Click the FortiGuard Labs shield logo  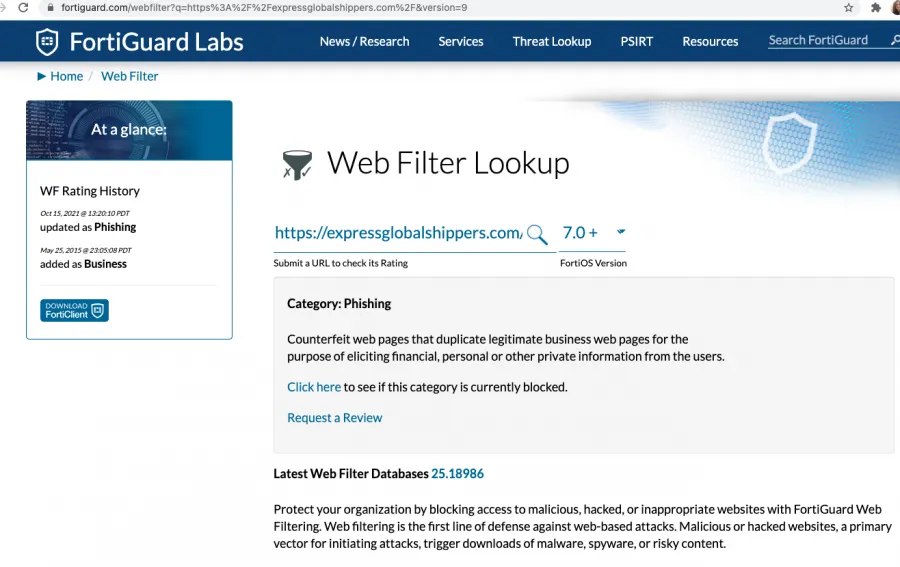[47, 42]
